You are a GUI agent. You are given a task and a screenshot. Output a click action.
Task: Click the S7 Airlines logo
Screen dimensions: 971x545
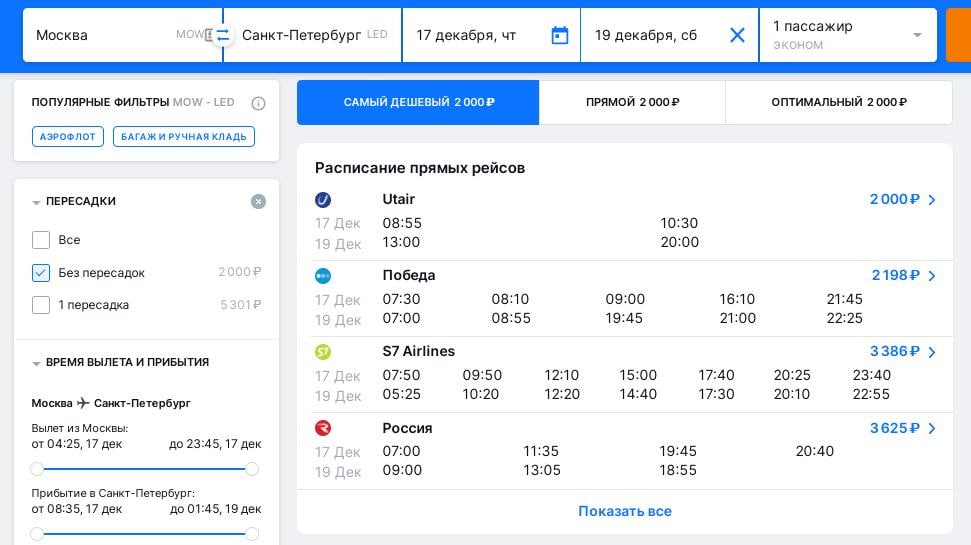323,352
